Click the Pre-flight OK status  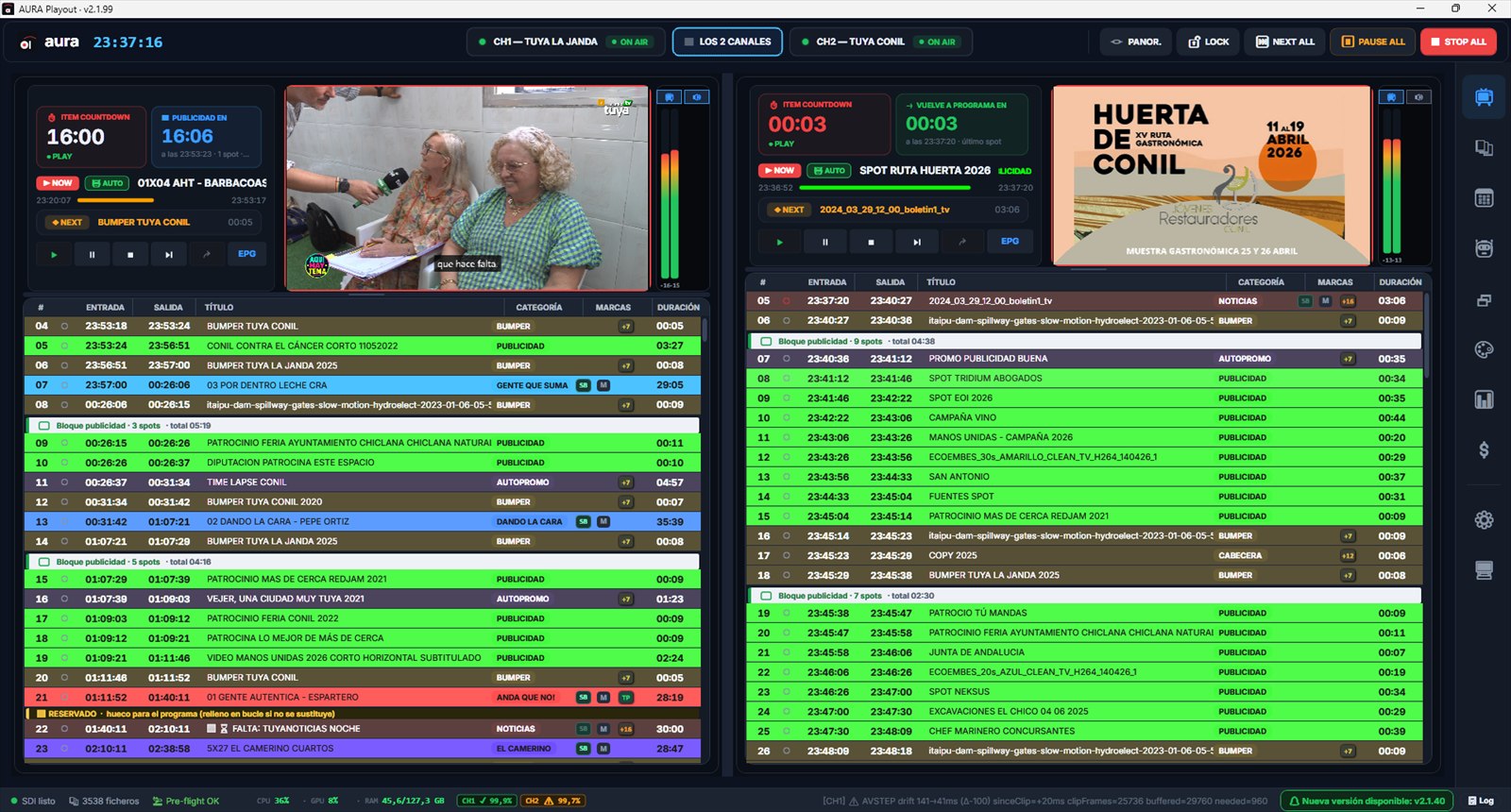coord(185,801)
